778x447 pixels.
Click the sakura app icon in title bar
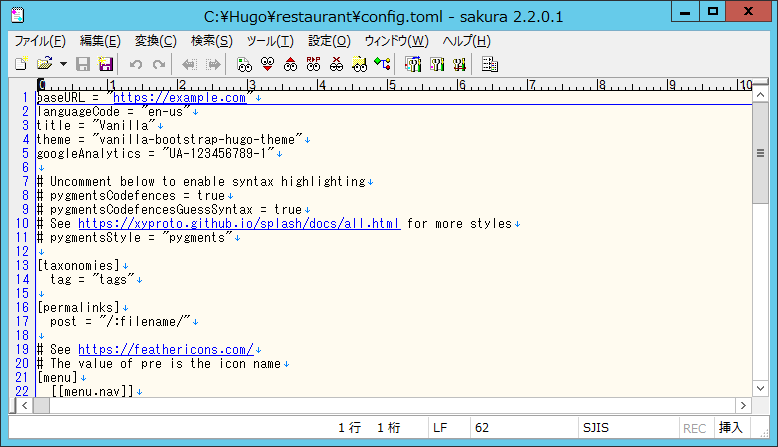pyautogui.click(x=17, y=15)
